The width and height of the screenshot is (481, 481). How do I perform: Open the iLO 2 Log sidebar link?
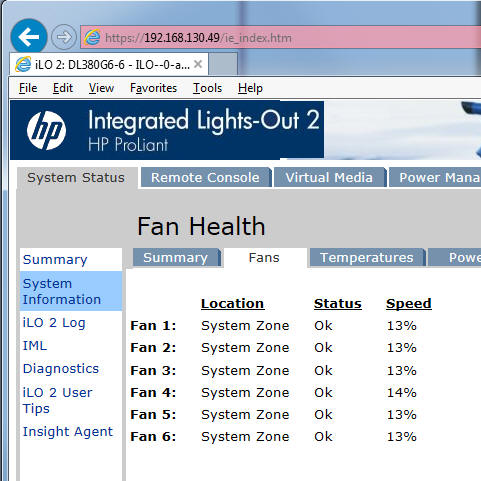click(54, 323)
